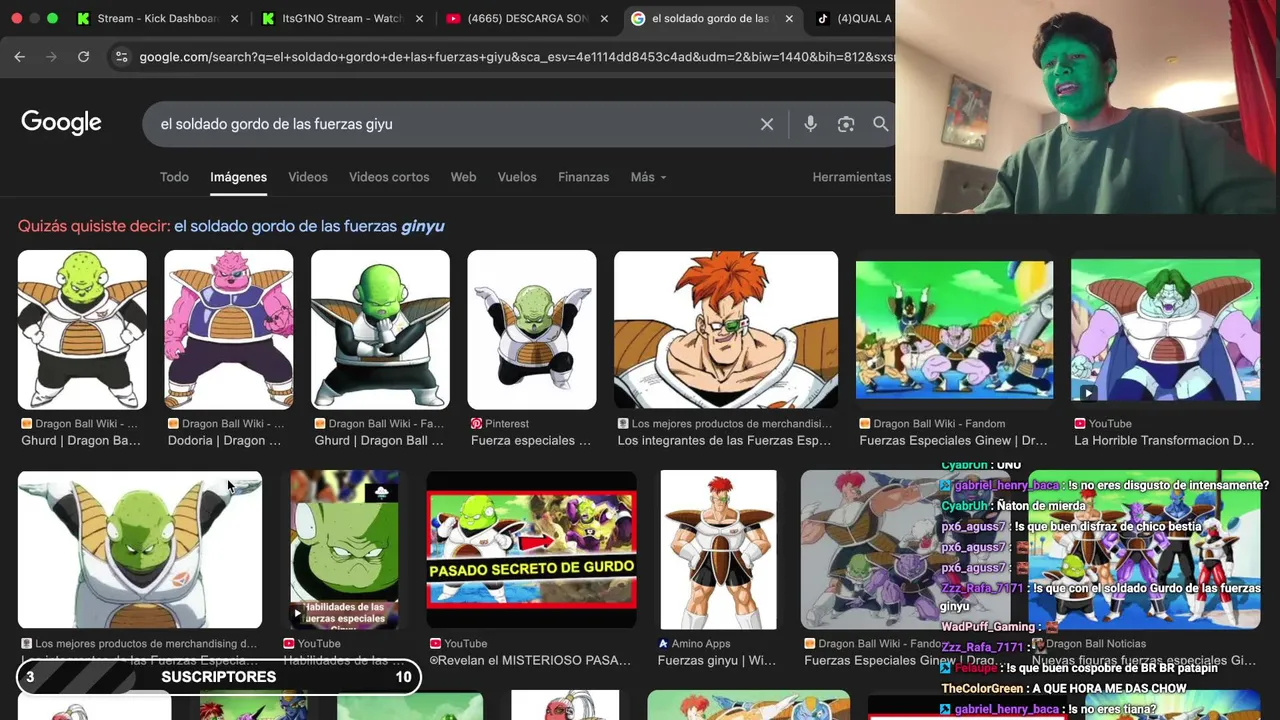Open first Ghurd image with arms on hips

pyautogui.click(x=82, y=330)
